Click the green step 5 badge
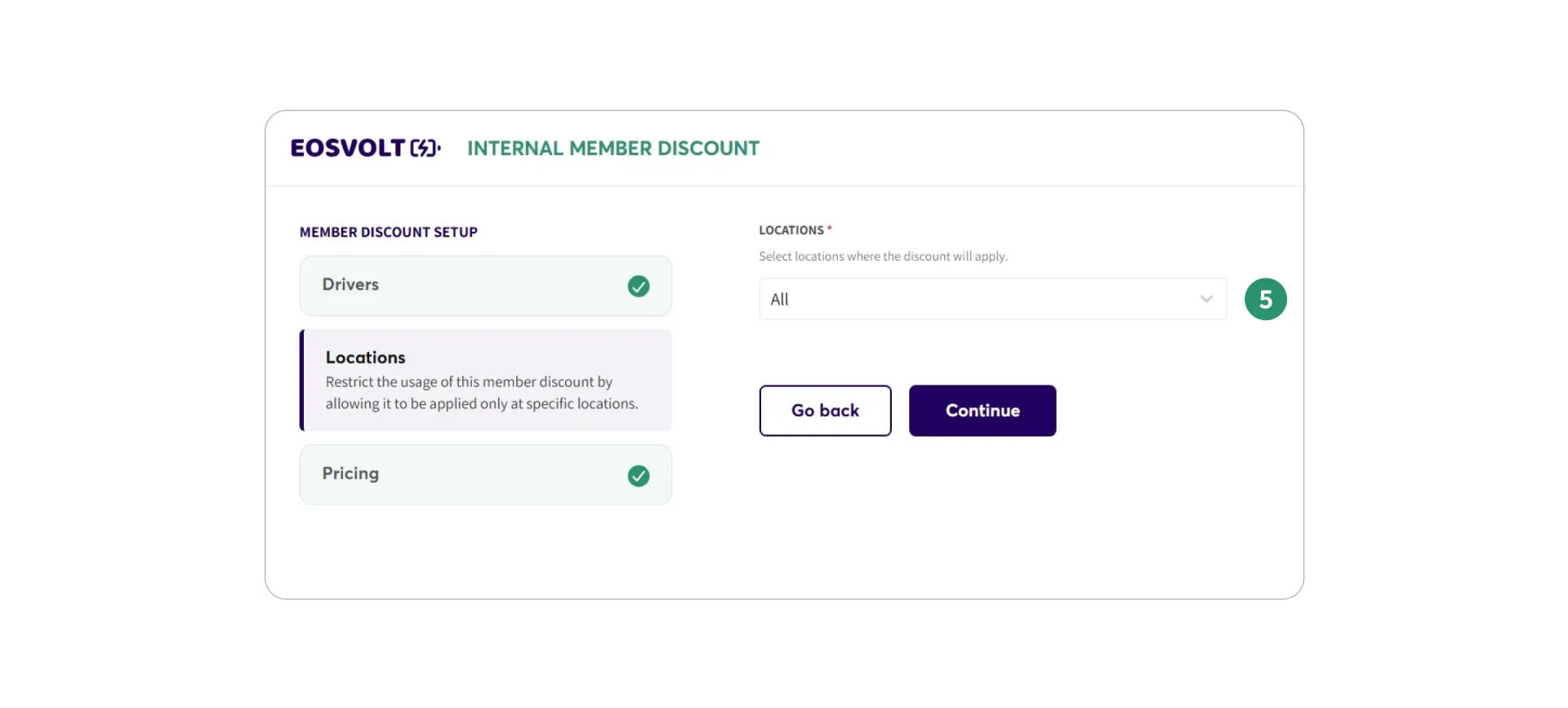 tap(1265, 299)
